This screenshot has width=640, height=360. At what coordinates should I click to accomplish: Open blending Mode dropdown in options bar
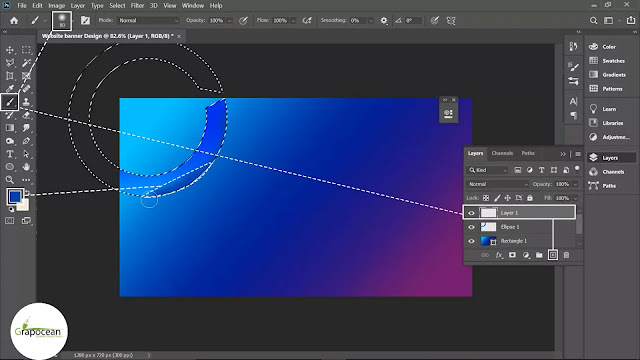pos(148,20)
